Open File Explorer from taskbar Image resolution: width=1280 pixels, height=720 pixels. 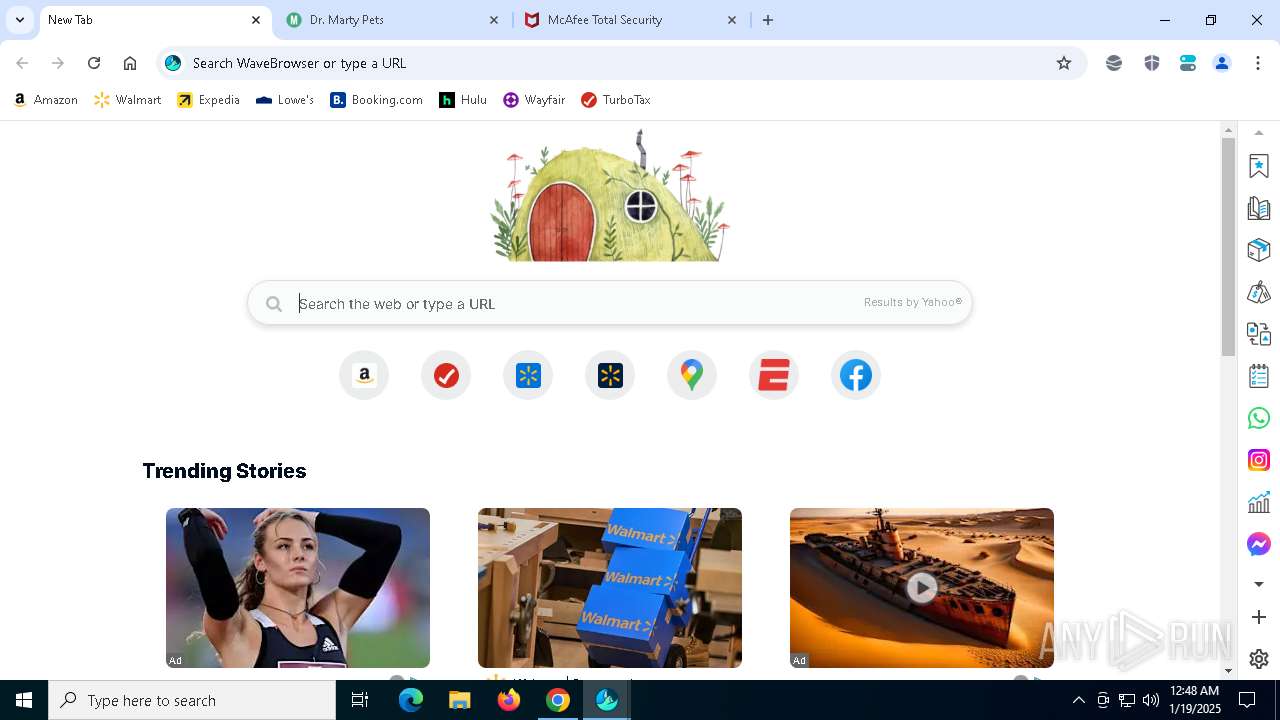[x=460, y=700]
